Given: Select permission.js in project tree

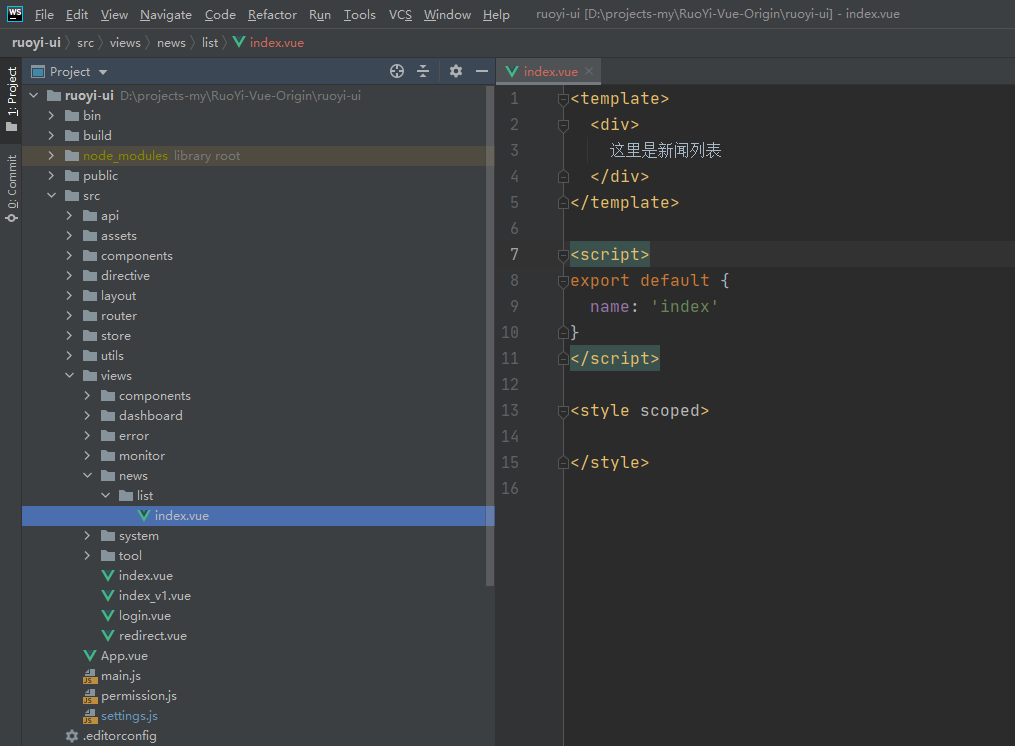Looking at the screenshot, I should [139, 696].
